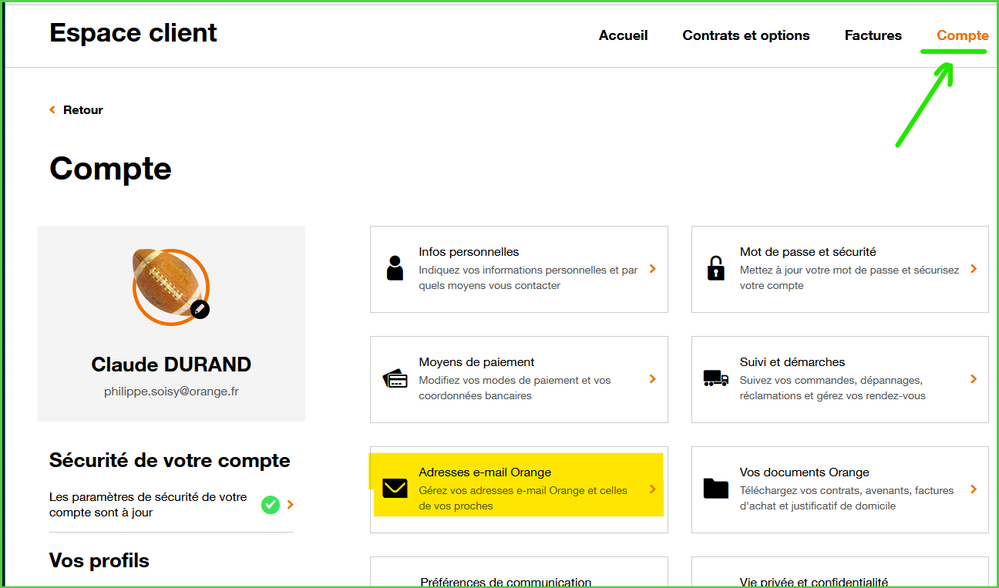This screenshot has height=588, width=999.
Task: Open the Moyens de paiement title
Action: pyautogui.click(x=477, y=362)
